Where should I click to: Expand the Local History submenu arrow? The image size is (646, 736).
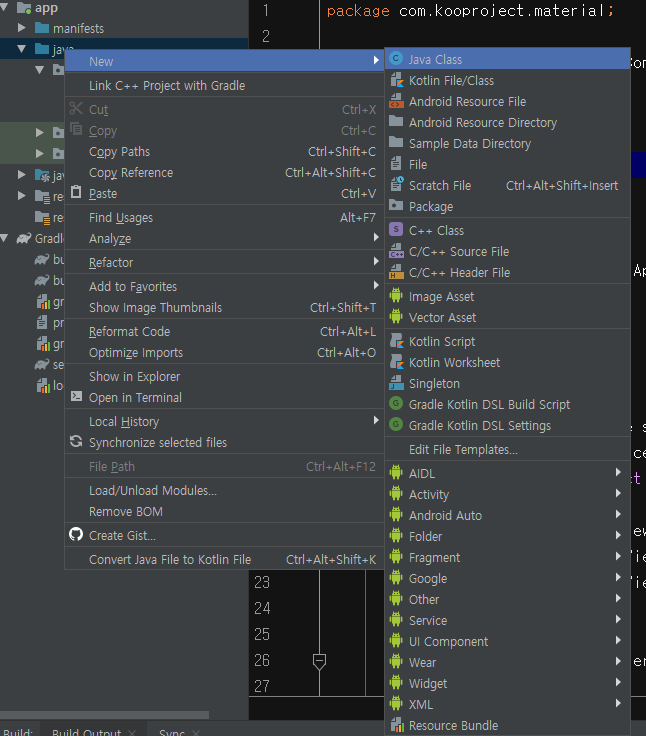click(x=376, y=421)
